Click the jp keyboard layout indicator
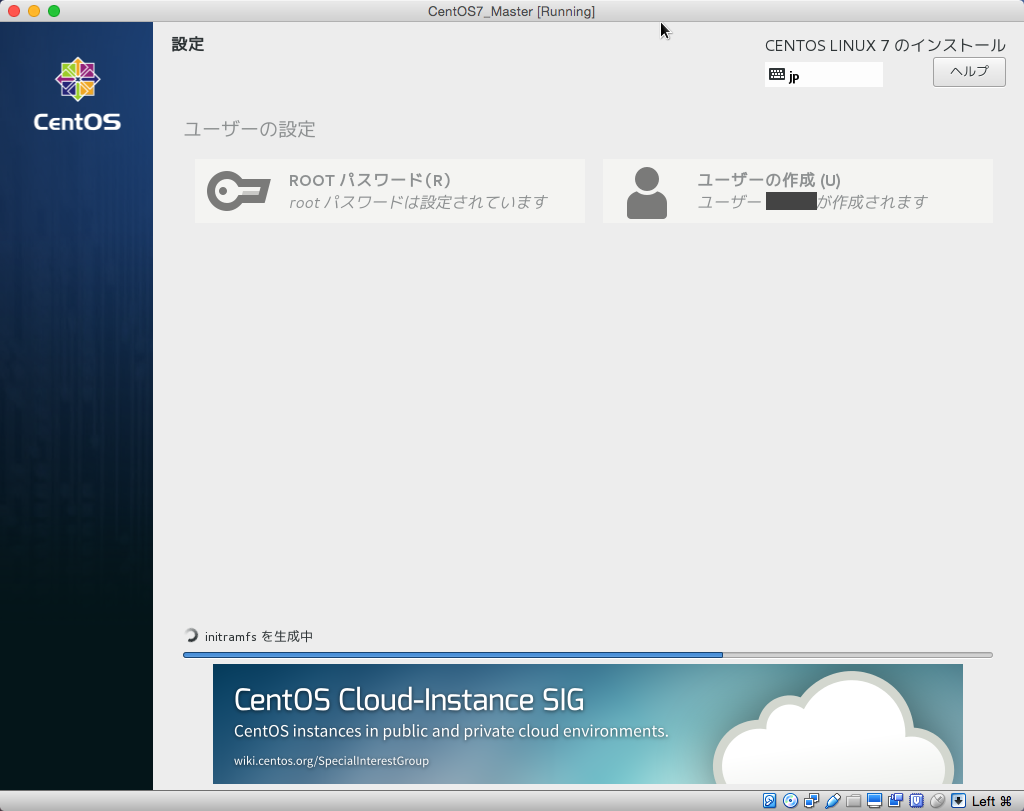 (824, 74)
